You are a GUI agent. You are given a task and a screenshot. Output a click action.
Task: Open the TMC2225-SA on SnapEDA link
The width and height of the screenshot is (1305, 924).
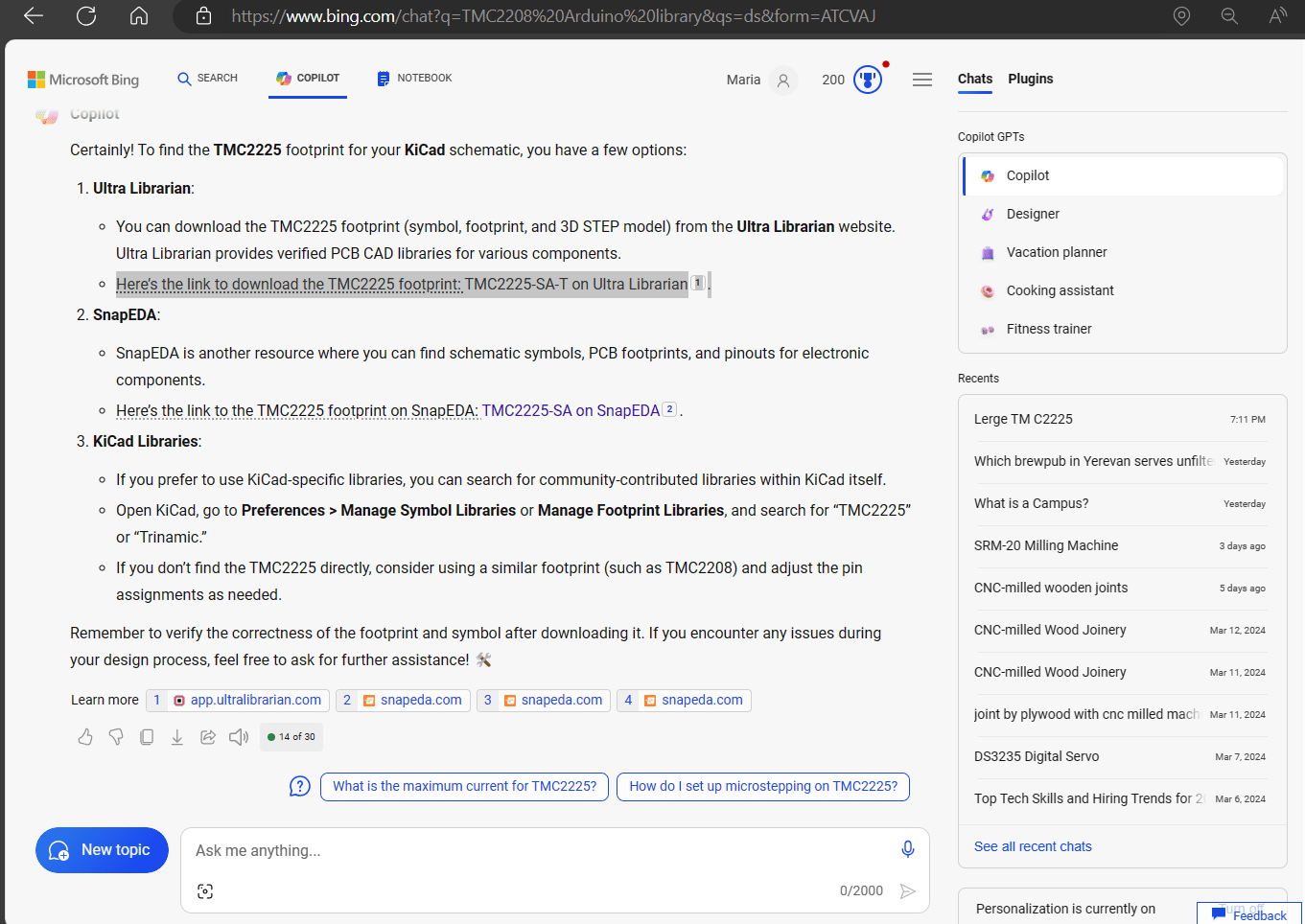click(571, 410)
